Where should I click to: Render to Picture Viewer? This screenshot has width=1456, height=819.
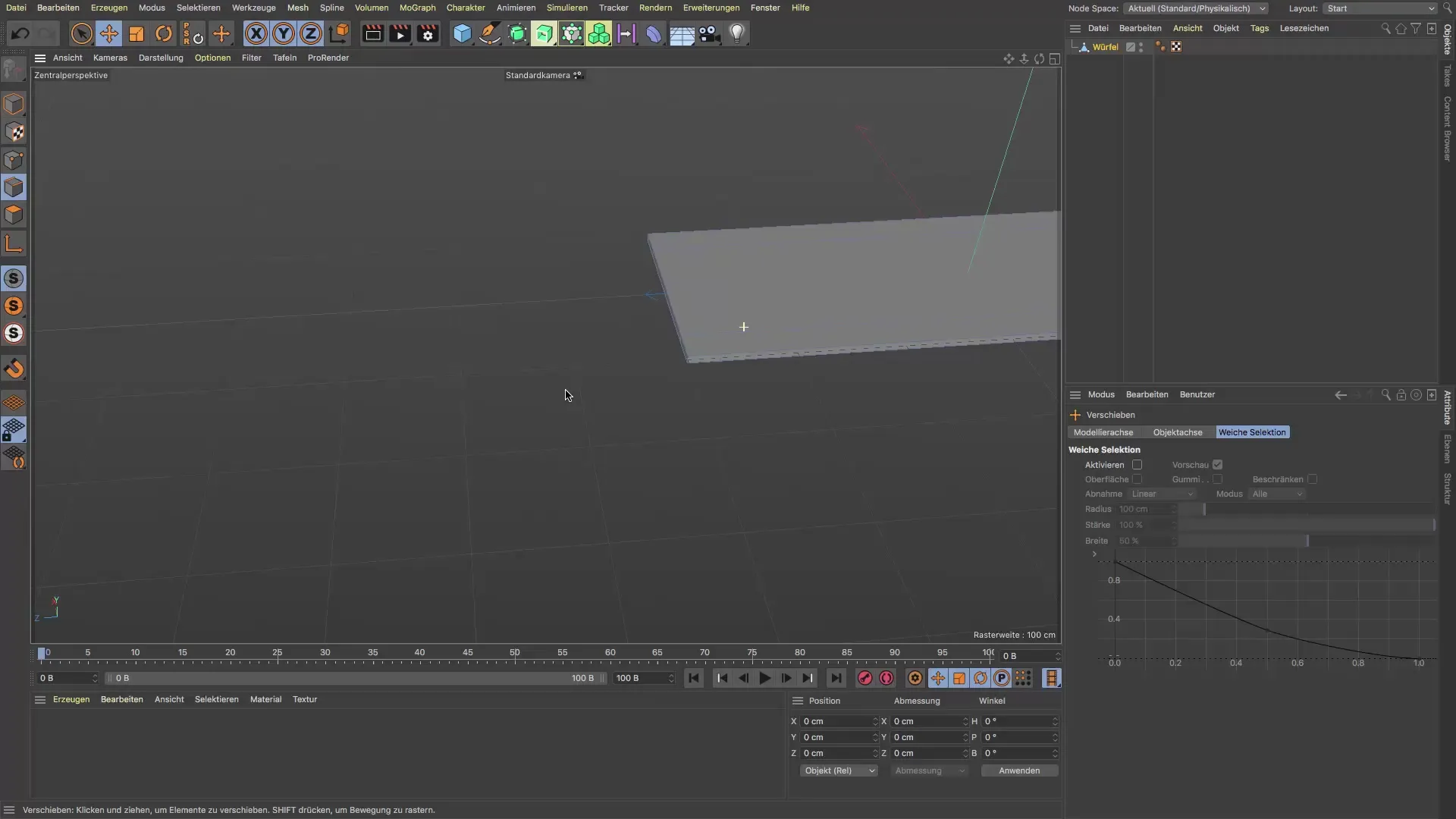[400, 33]
